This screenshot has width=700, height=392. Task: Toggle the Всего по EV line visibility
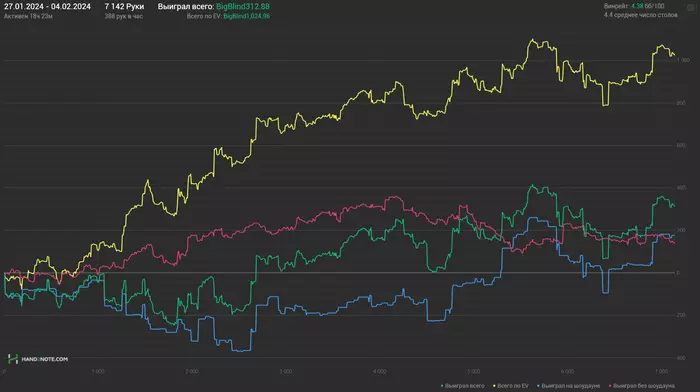click(512, 386)
